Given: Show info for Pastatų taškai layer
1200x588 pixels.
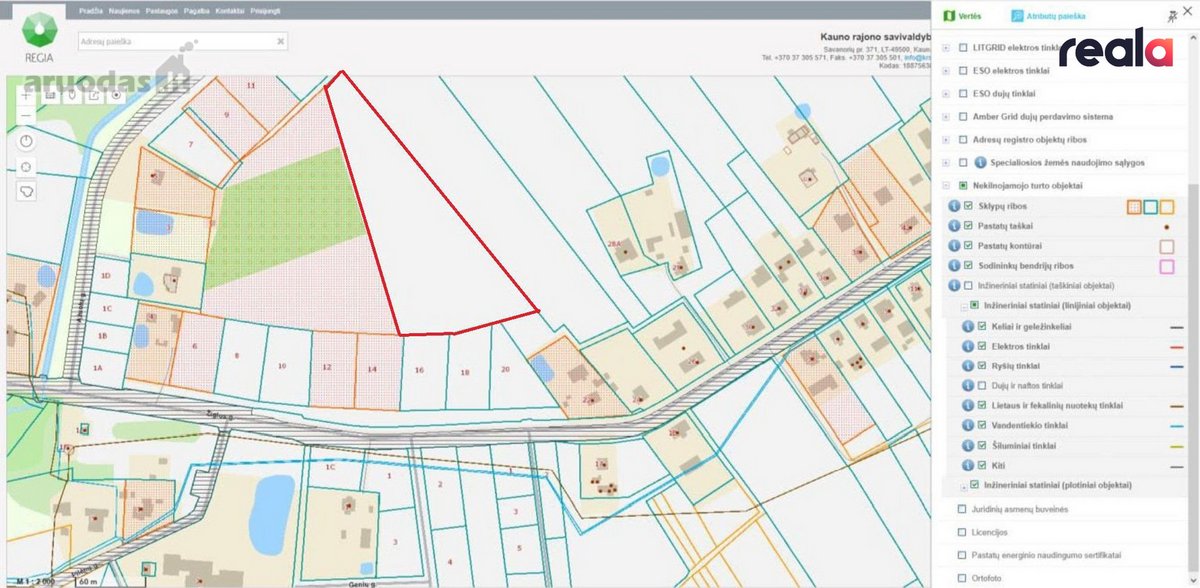Looking at the screenshot, I should tap(954, 226).
